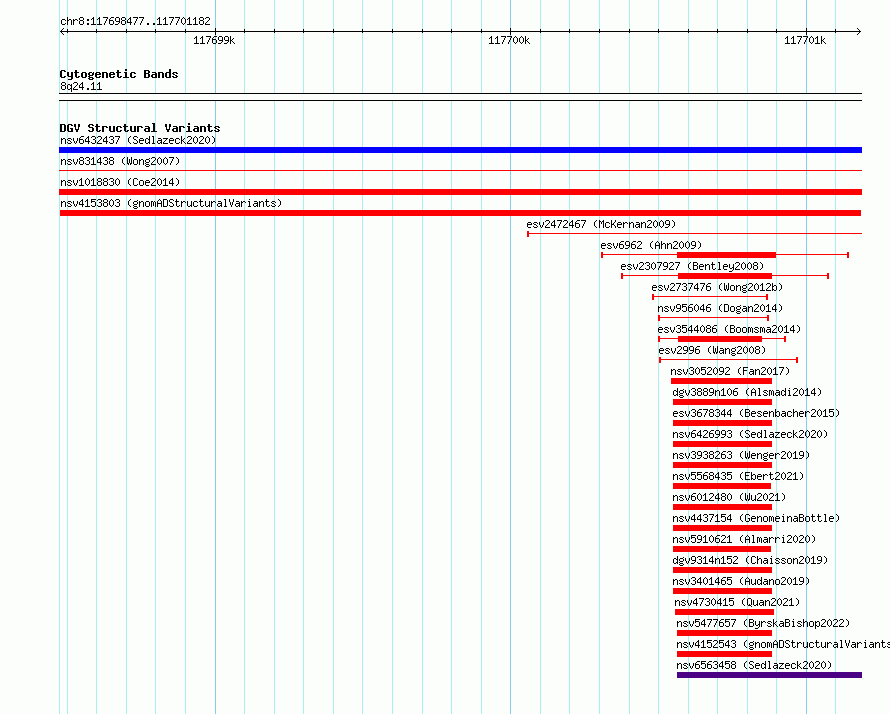Image resolution: width=890 pixels, height=714 pixels.
Task: Click the left arrow of the coordinate ruler
Action: click(x=63, y=31)
